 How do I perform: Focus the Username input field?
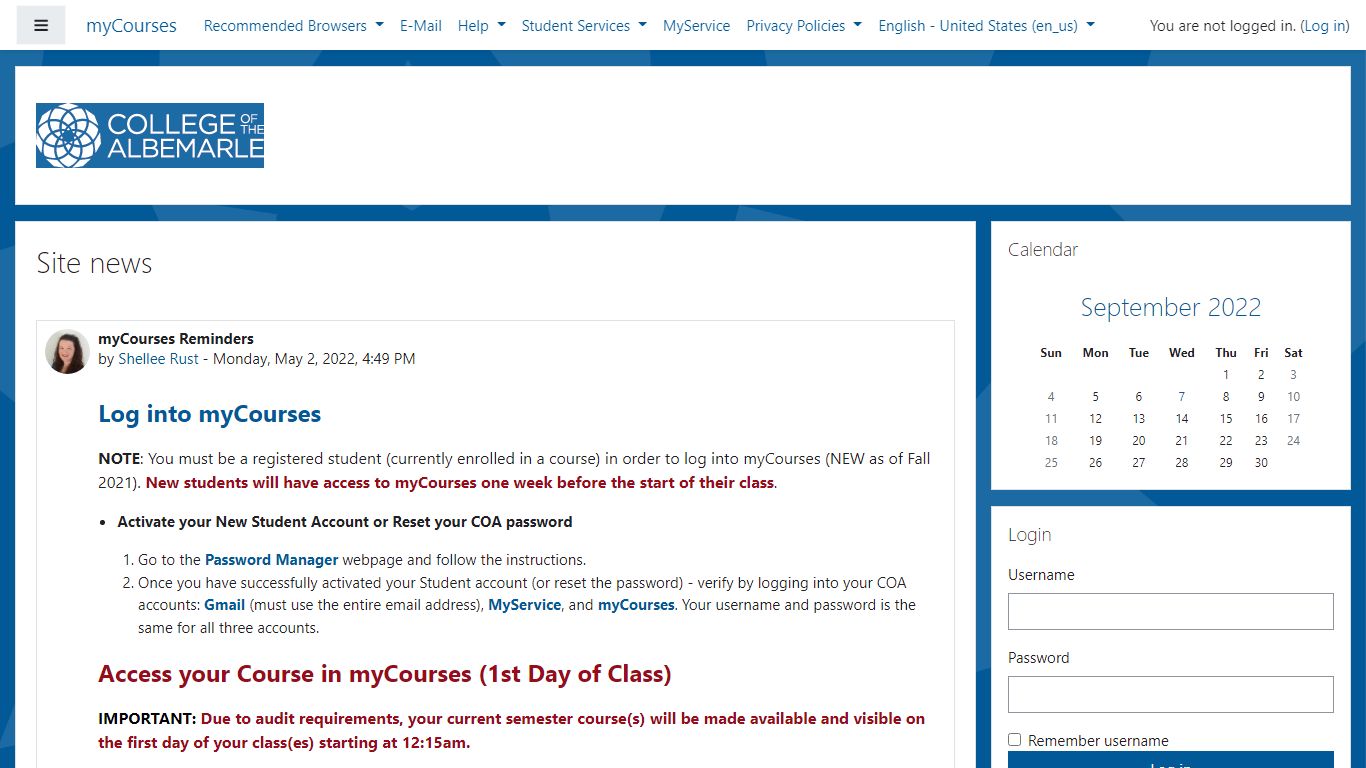[x=1171, y=611]
